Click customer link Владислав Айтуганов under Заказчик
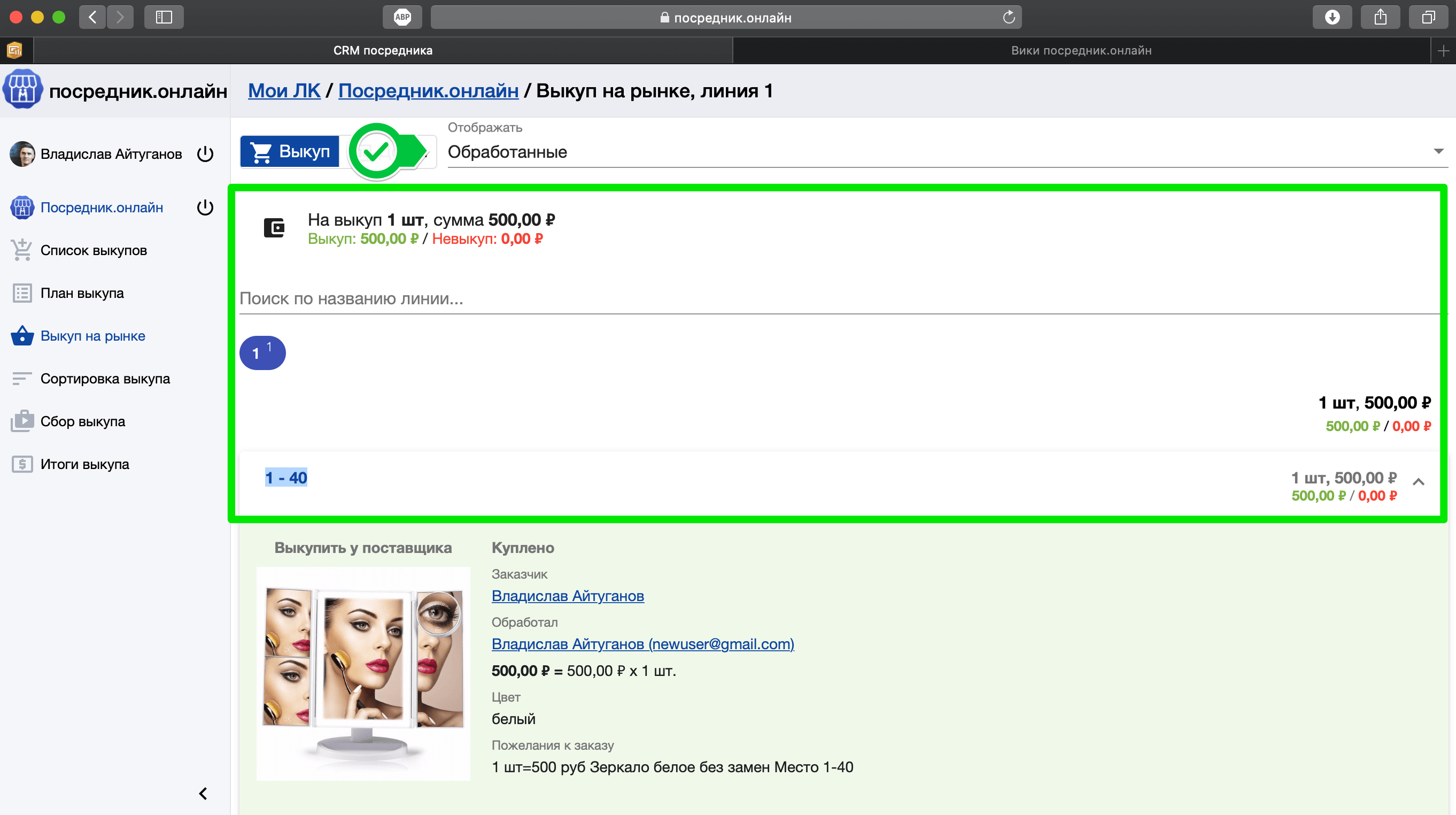This screenshot has height=815, width=1456. pos(568,596)
